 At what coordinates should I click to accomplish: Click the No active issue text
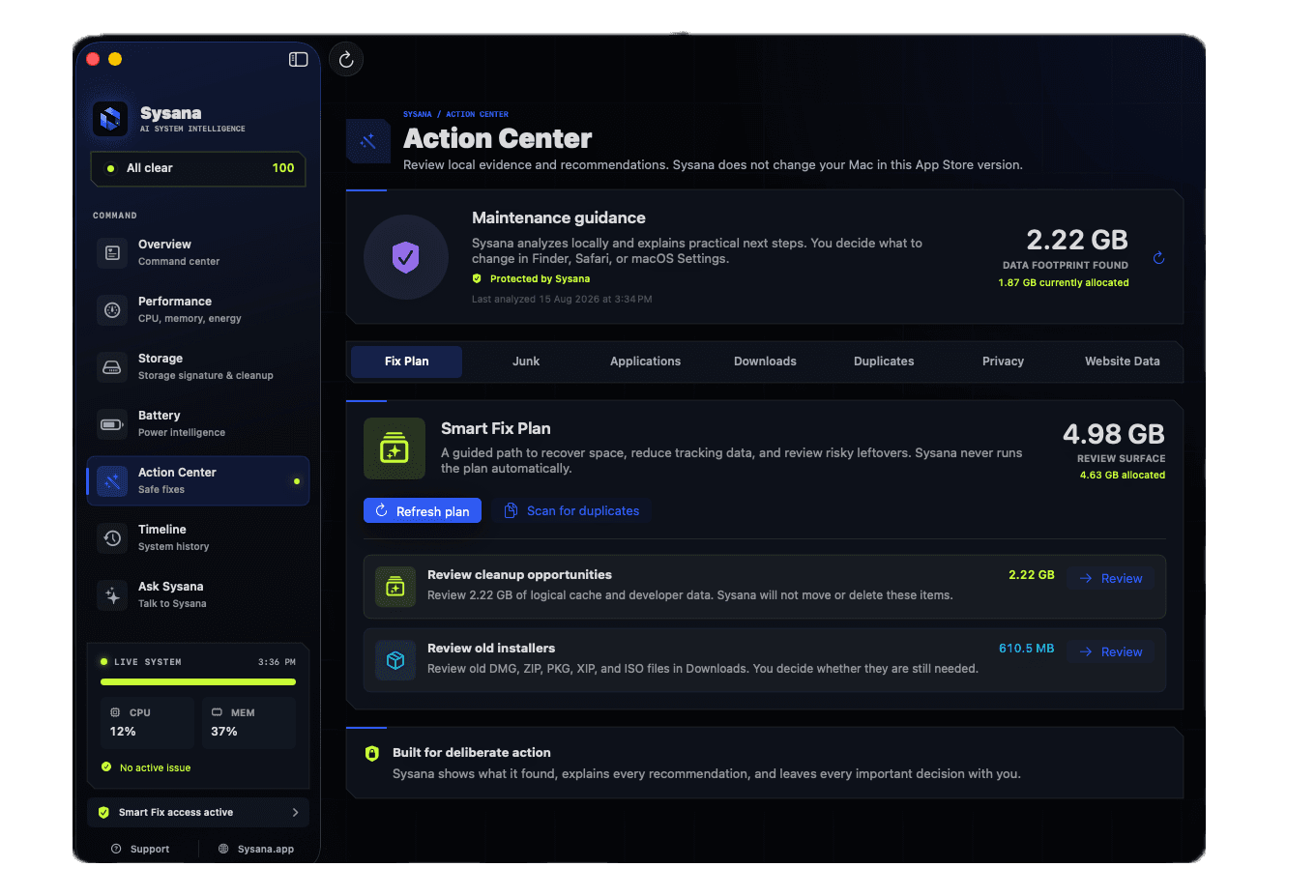[x=155, y=767]
